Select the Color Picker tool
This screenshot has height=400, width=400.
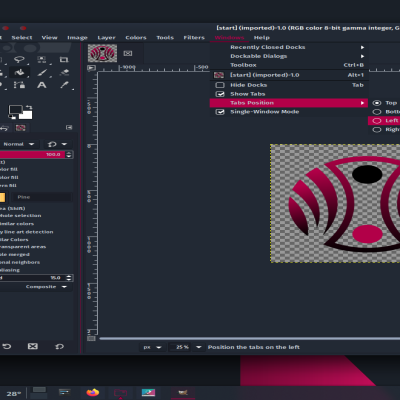[x=64, y=85]
